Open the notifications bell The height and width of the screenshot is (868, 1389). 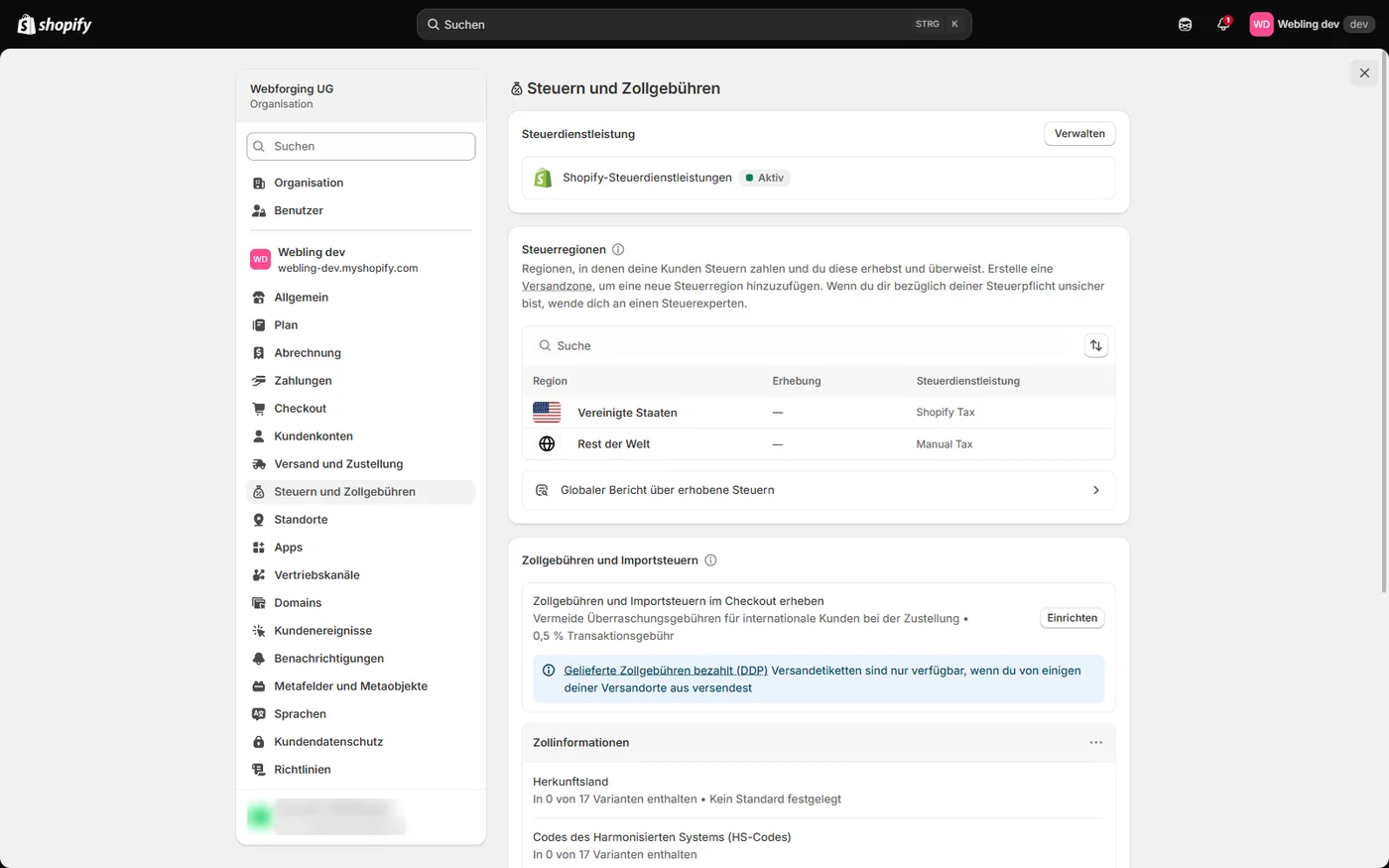(x=1223, y=24)
